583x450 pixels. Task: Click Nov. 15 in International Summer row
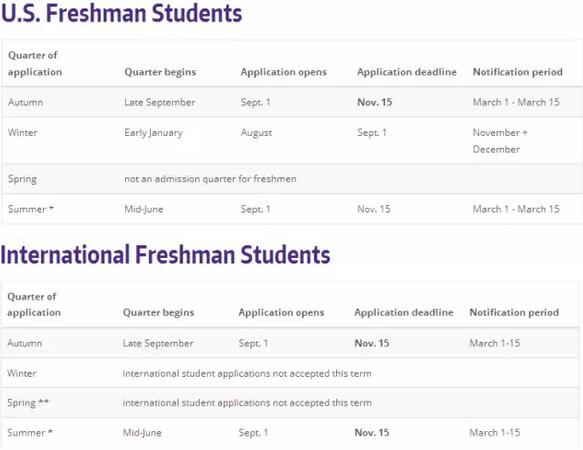372,433
